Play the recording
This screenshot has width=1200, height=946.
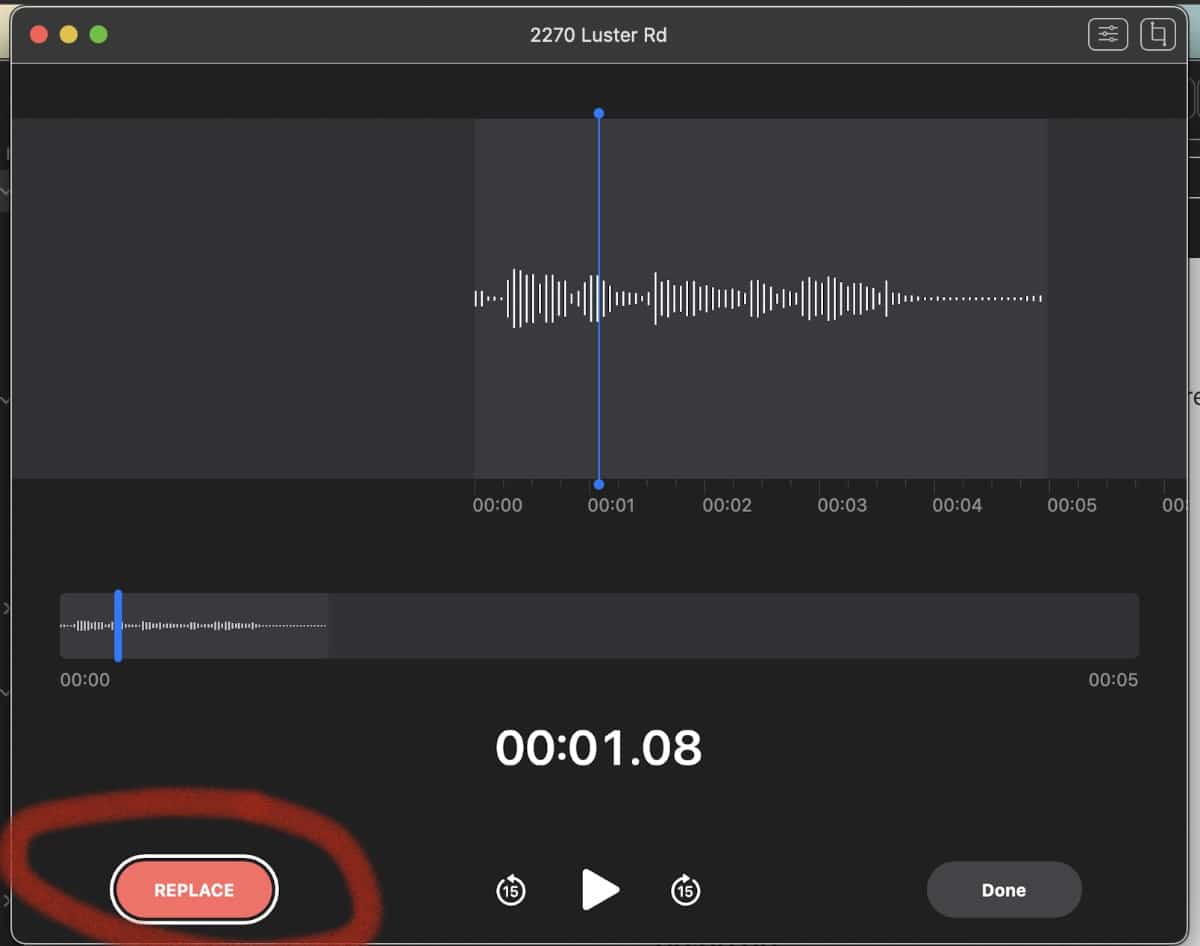pyautogui.click(x=600, y=889)
